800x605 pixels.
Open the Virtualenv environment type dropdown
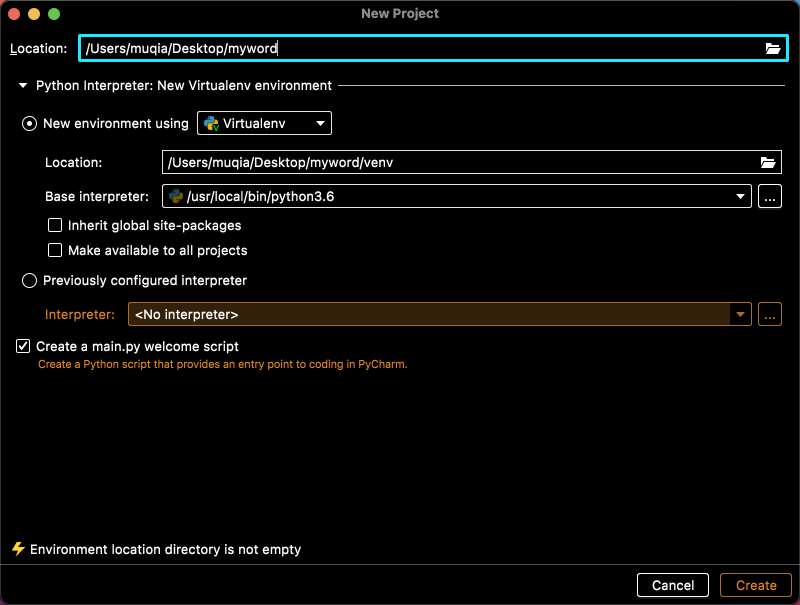(264, 123)
